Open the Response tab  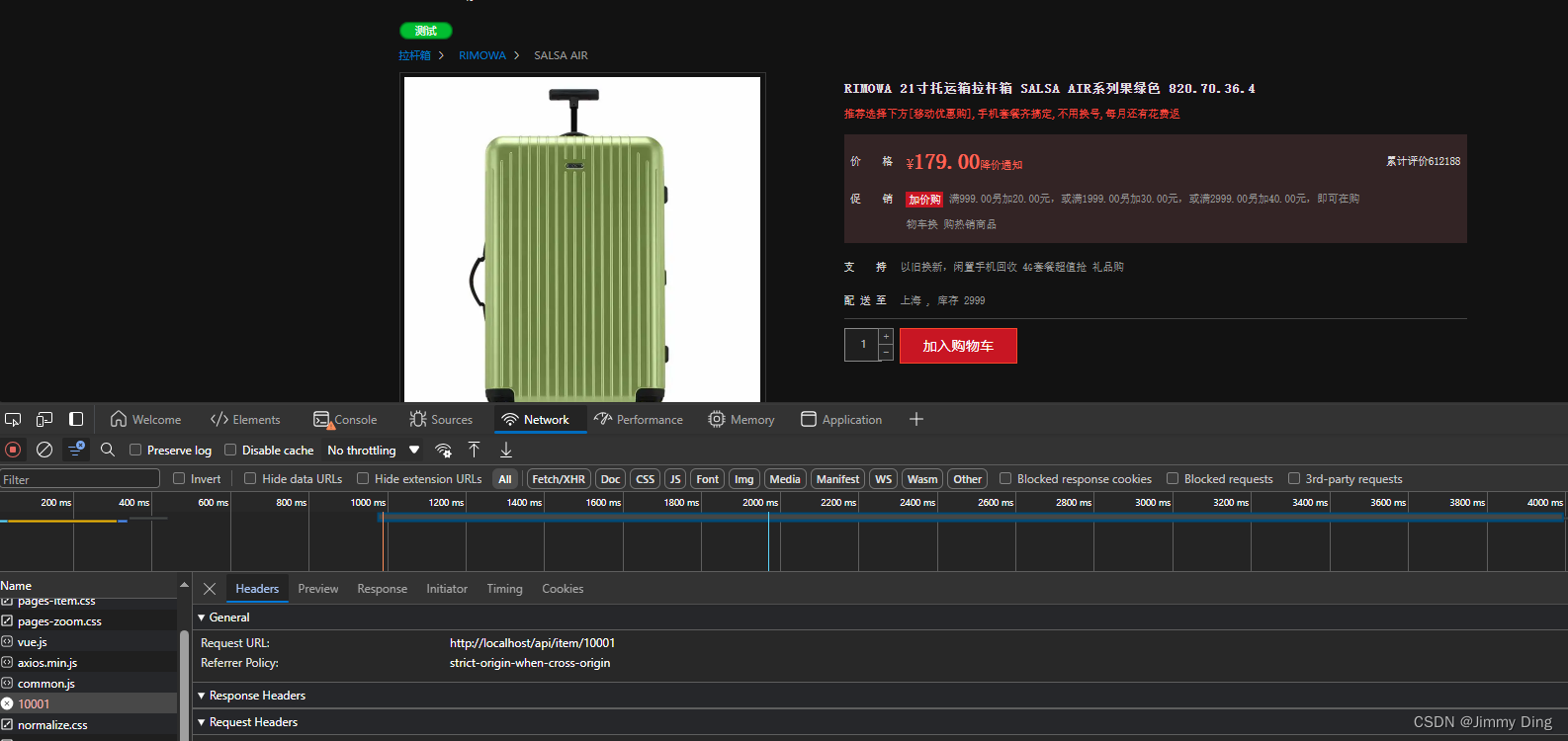(382, 589)
